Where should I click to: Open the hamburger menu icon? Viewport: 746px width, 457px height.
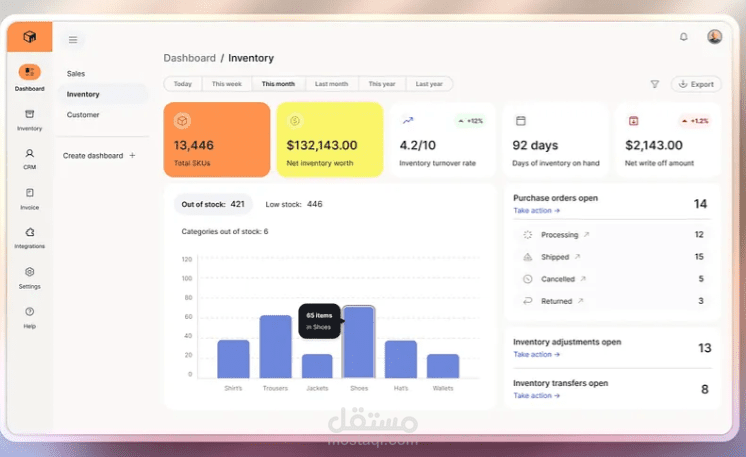click(73, 39)
